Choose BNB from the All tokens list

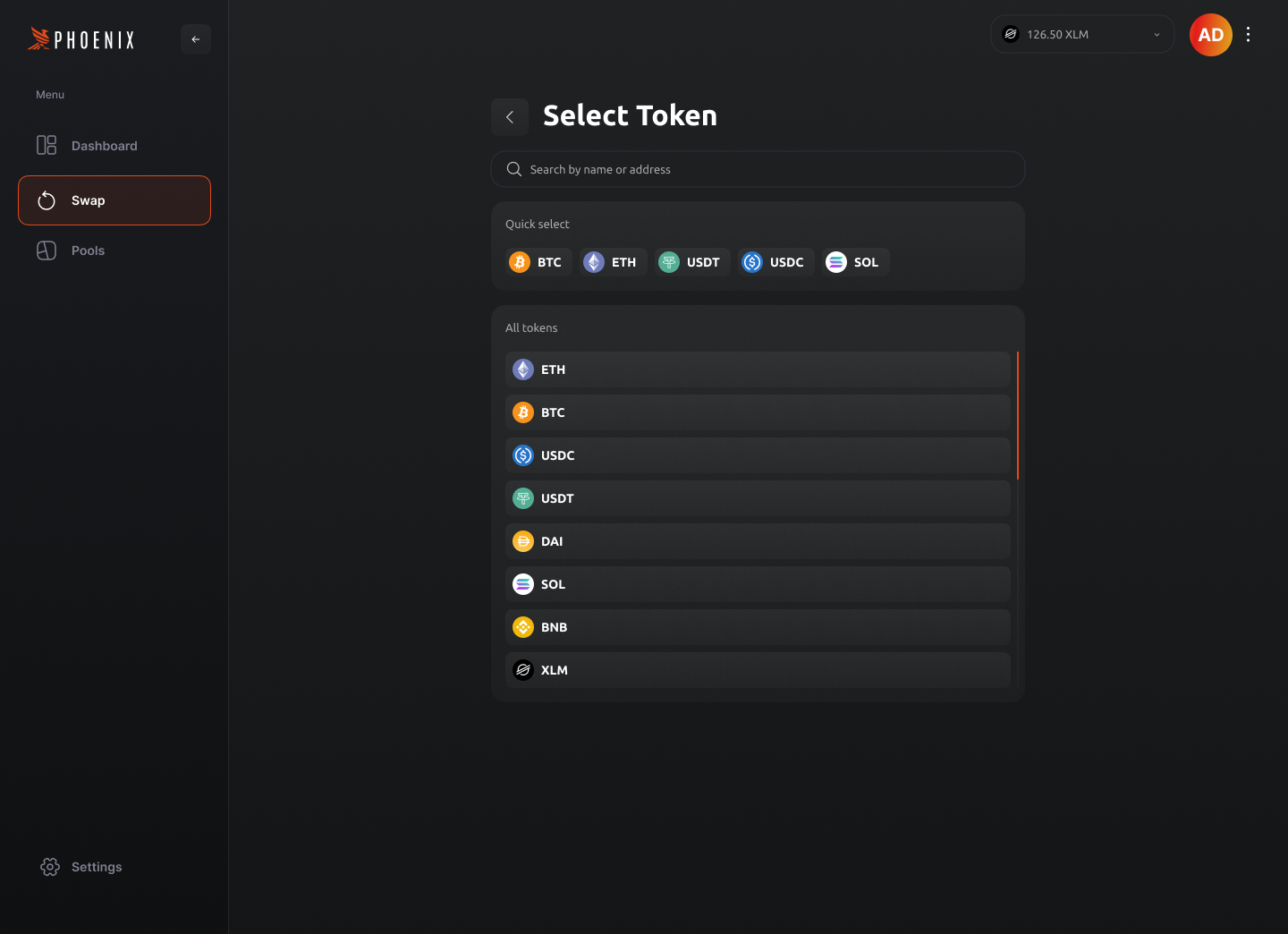pyautogui.click(x=758, y=627)
